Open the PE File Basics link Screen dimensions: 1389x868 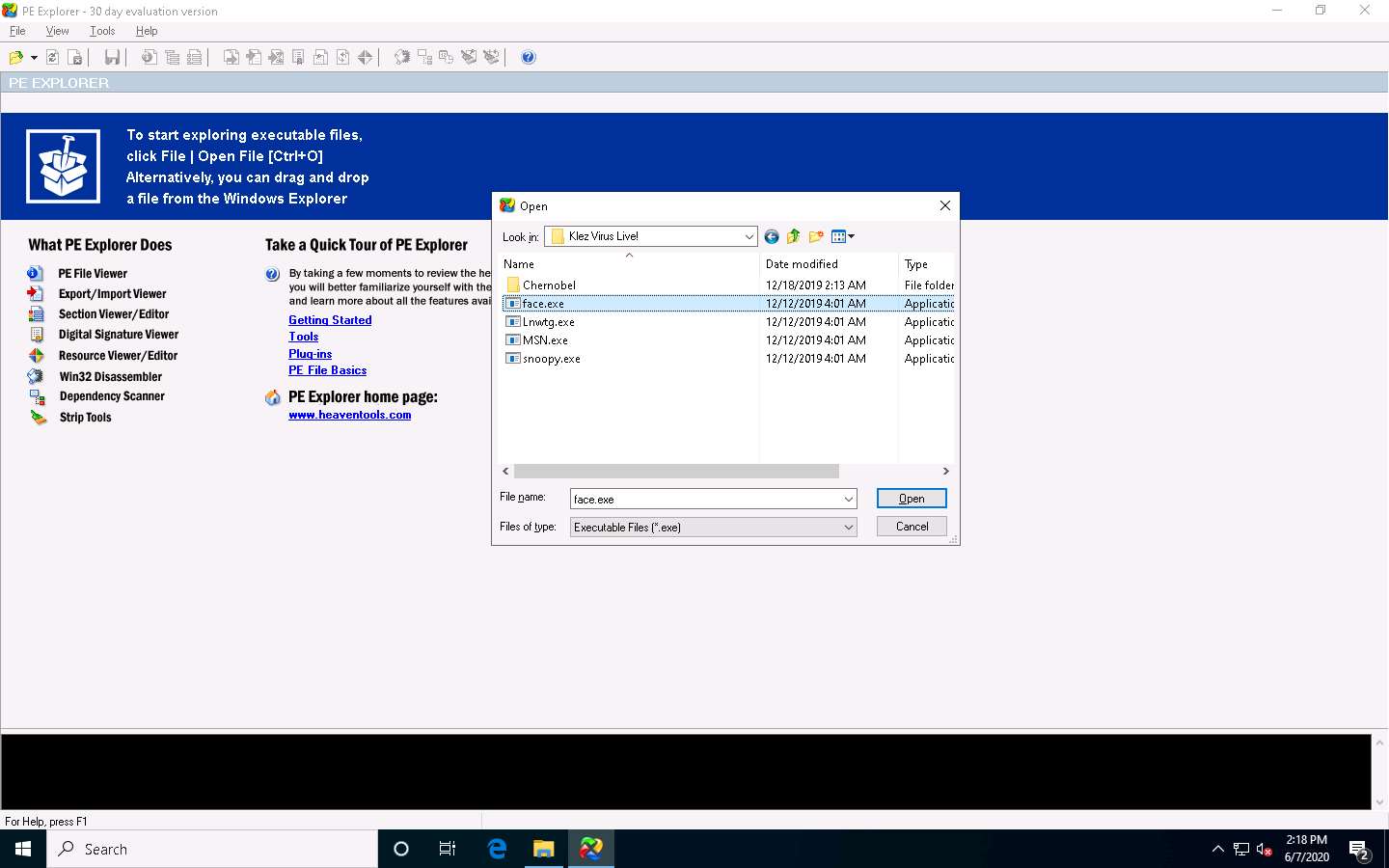(x=327, y=370)
